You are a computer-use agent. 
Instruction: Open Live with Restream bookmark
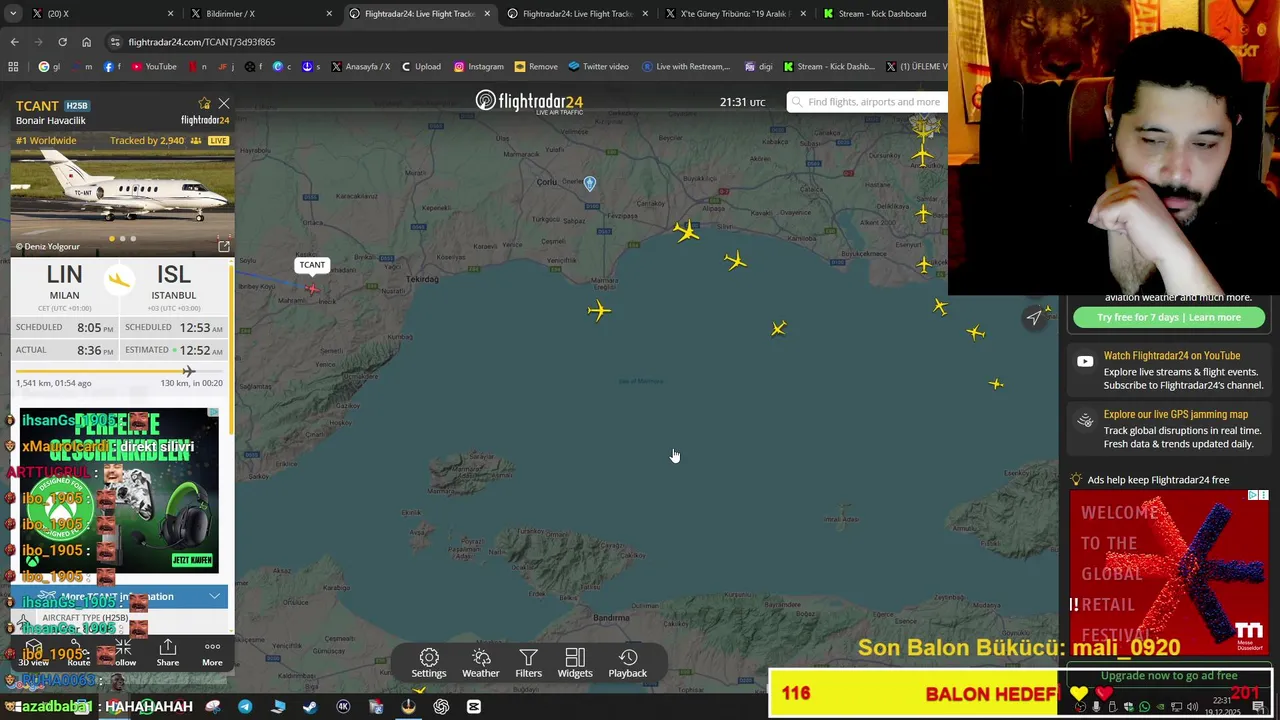[x=686, y=67]
